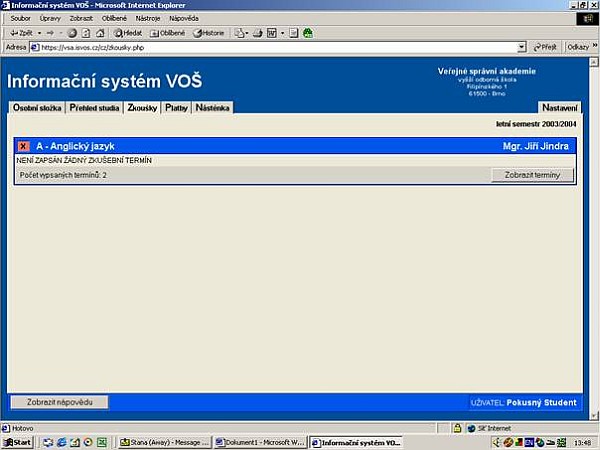Click the Zobrazit termíny button

tap(532, 175)
